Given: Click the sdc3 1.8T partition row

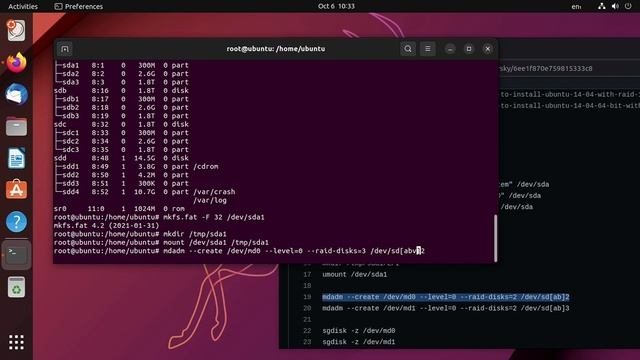Looking at the screenshot, I should pos(121,149).
